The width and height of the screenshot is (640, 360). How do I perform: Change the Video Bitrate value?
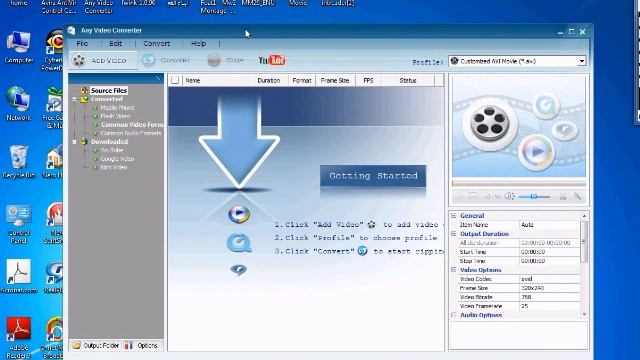549,297
